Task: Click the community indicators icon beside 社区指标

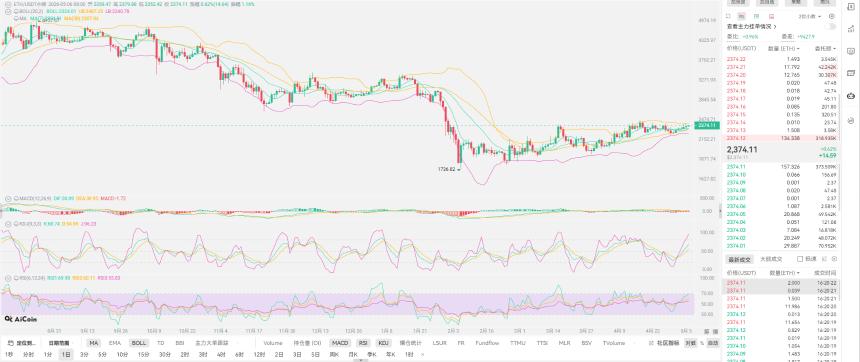Action: click(652, 343)
